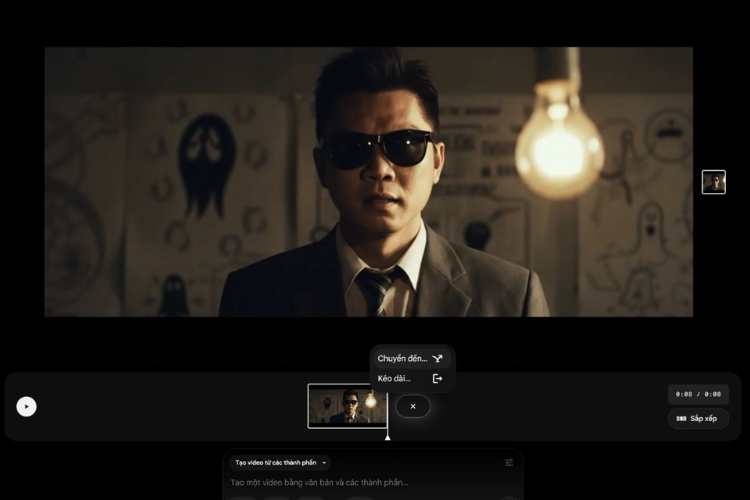The image size is (750, 500).
Task: Select the 'Kéo dài...' menu option
Action: [410, 378]
